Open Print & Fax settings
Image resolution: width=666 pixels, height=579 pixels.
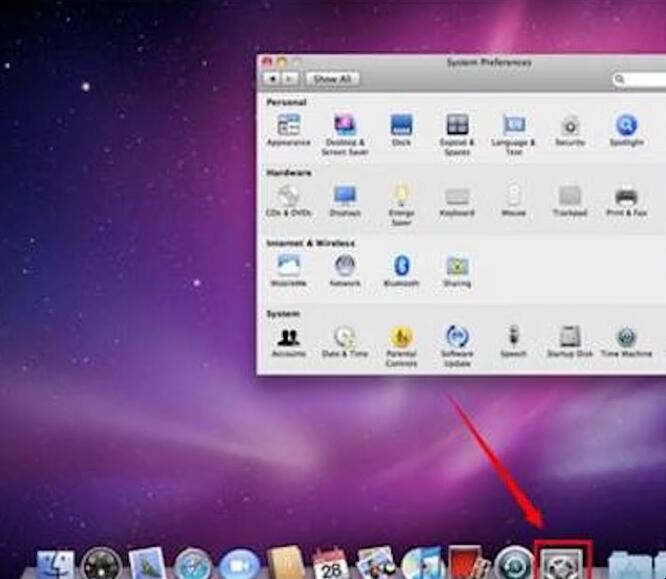coord(626,197)
